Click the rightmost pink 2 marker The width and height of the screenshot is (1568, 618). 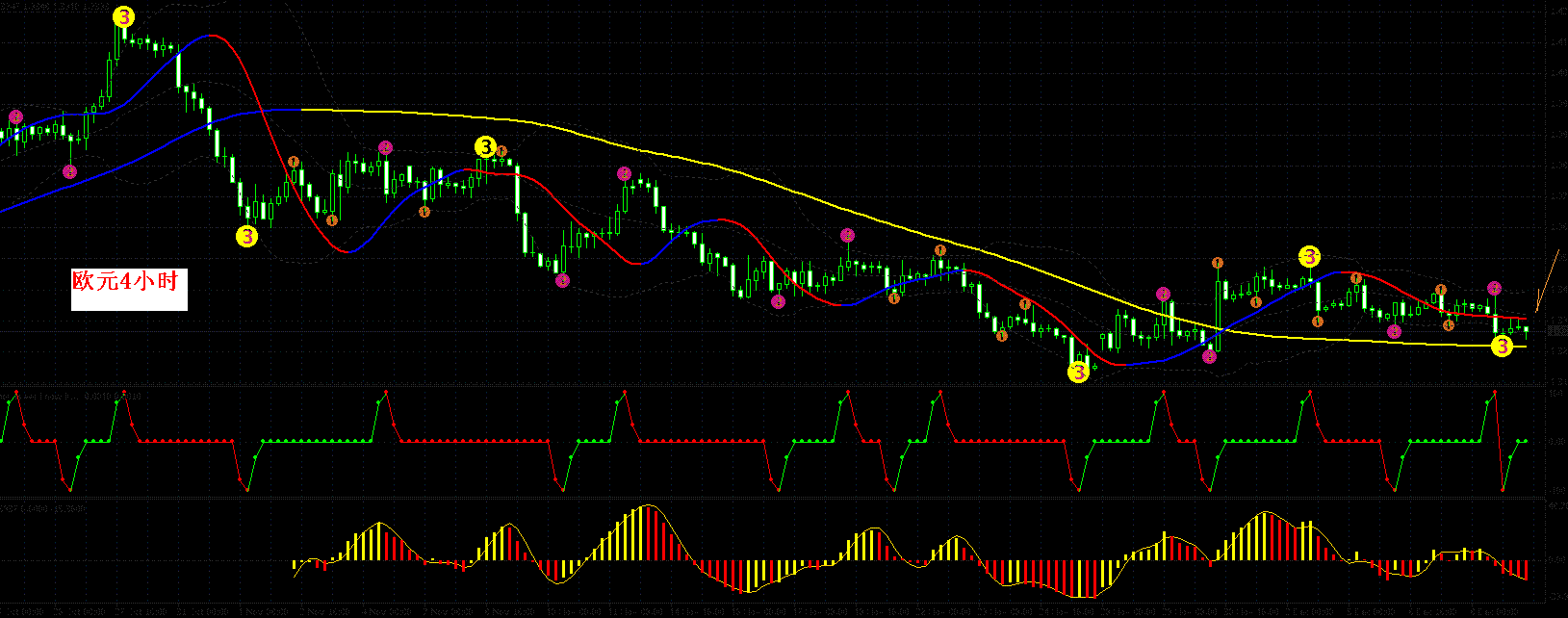tap(1494, 288)
